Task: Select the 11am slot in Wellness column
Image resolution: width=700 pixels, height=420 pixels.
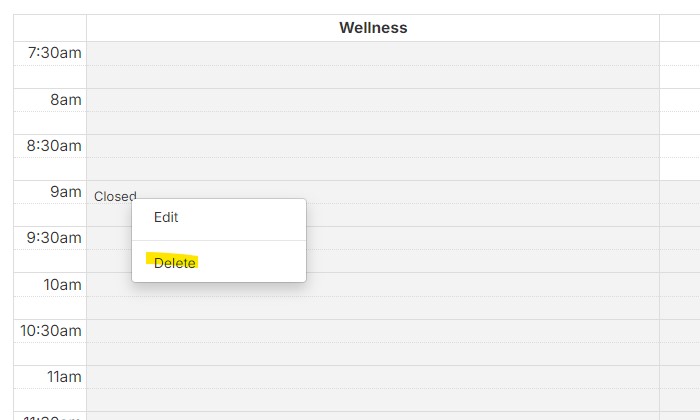Action: point(373,377)
